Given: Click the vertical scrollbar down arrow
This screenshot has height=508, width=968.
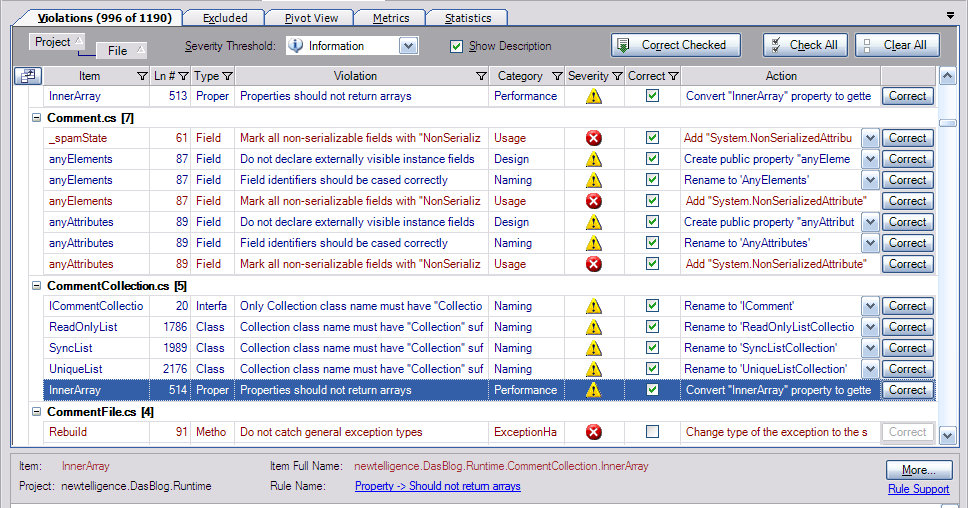Looking at the screenshot, I should (x=948, y=434).
